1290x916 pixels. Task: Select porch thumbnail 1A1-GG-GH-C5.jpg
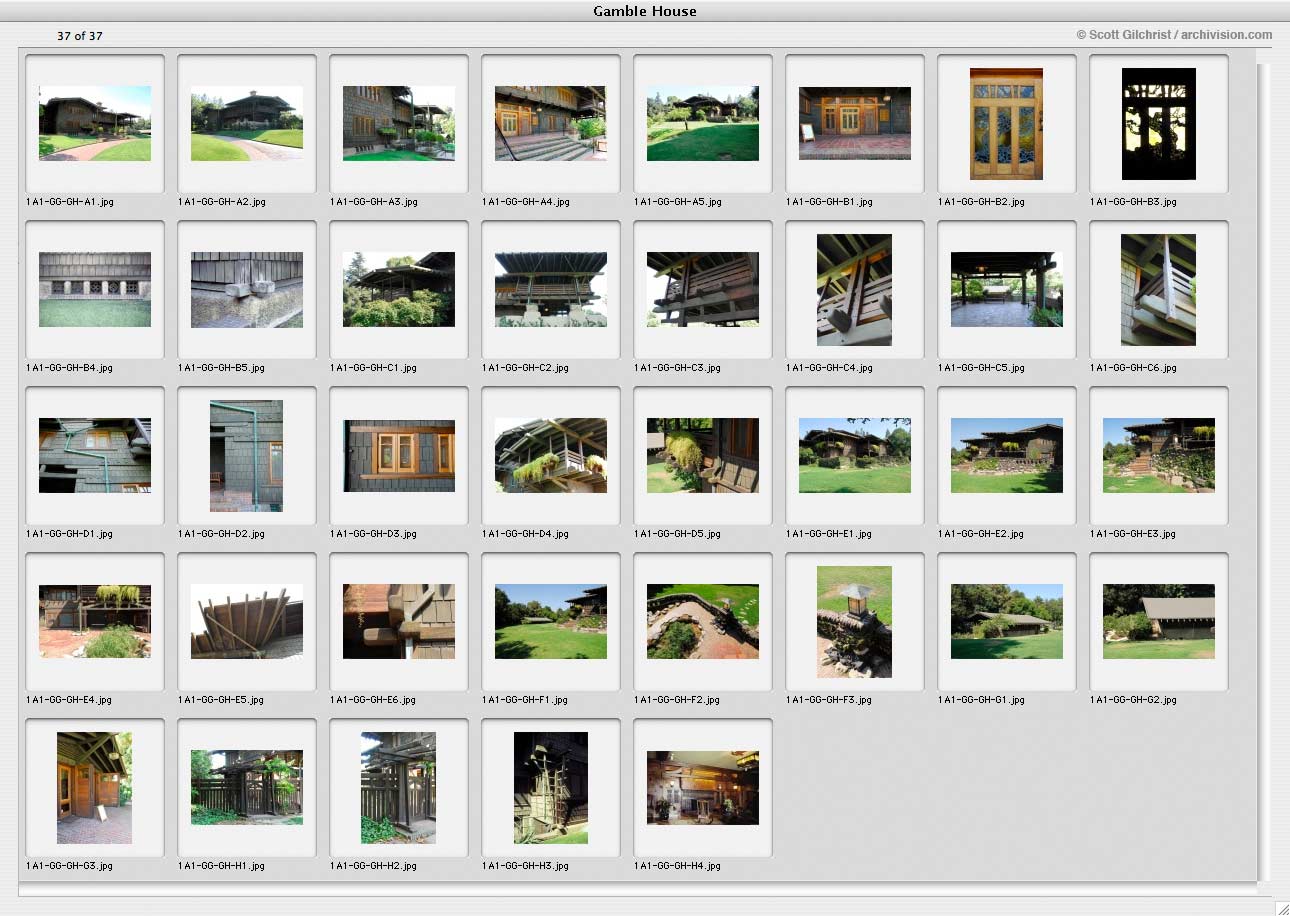(1007, 289)
